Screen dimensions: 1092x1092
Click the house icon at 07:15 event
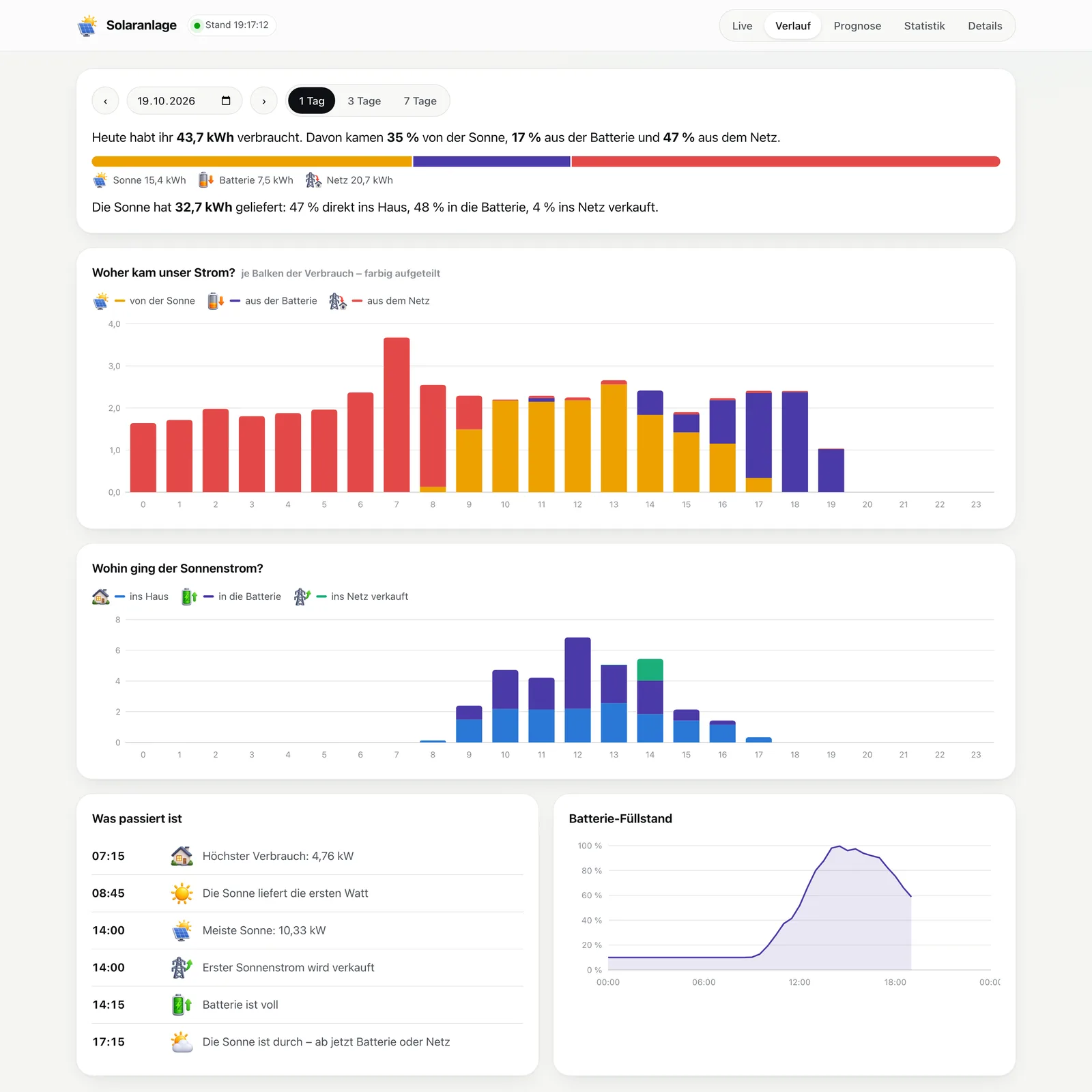(182, 856)
